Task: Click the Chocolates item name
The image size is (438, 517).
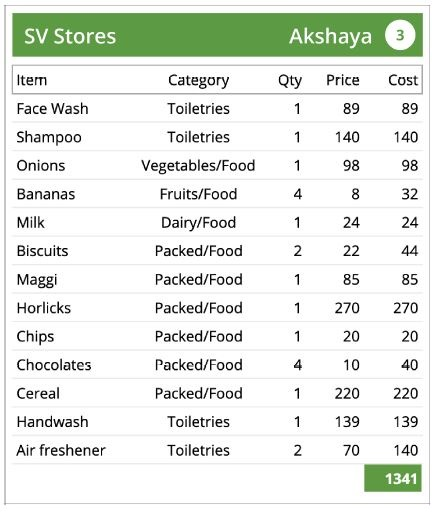Action: click(x=54, y=365)
